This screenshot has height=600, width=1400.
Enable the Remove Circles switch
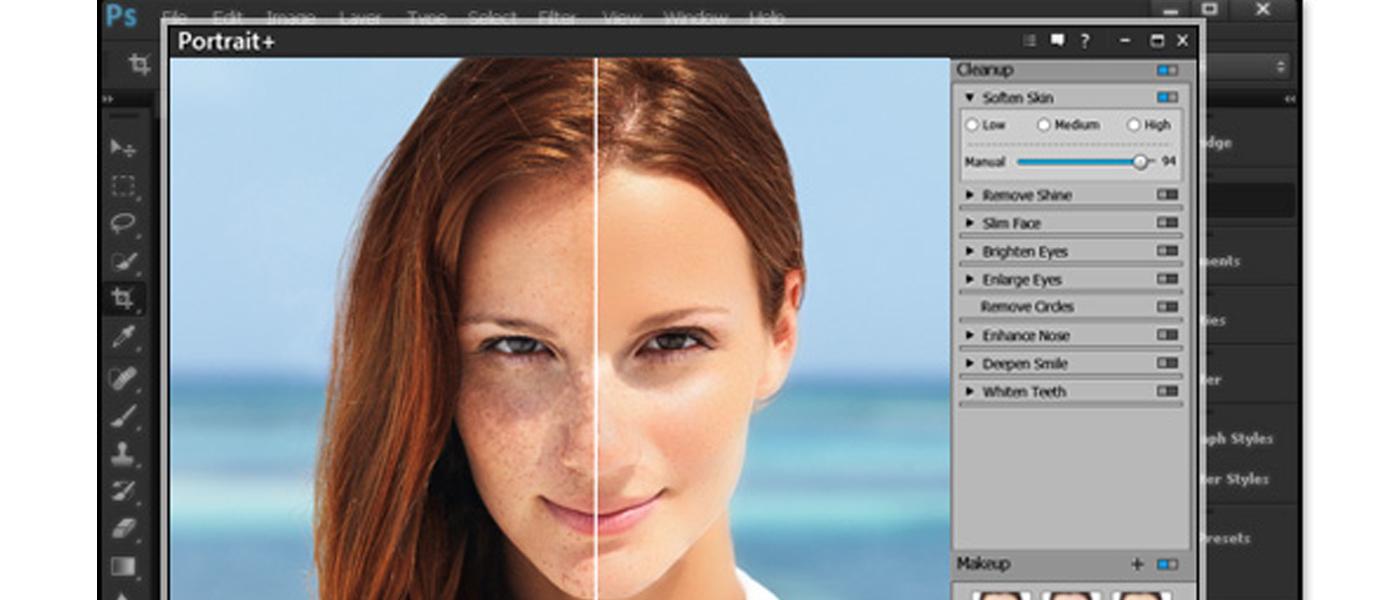(x=1167, y=307)
